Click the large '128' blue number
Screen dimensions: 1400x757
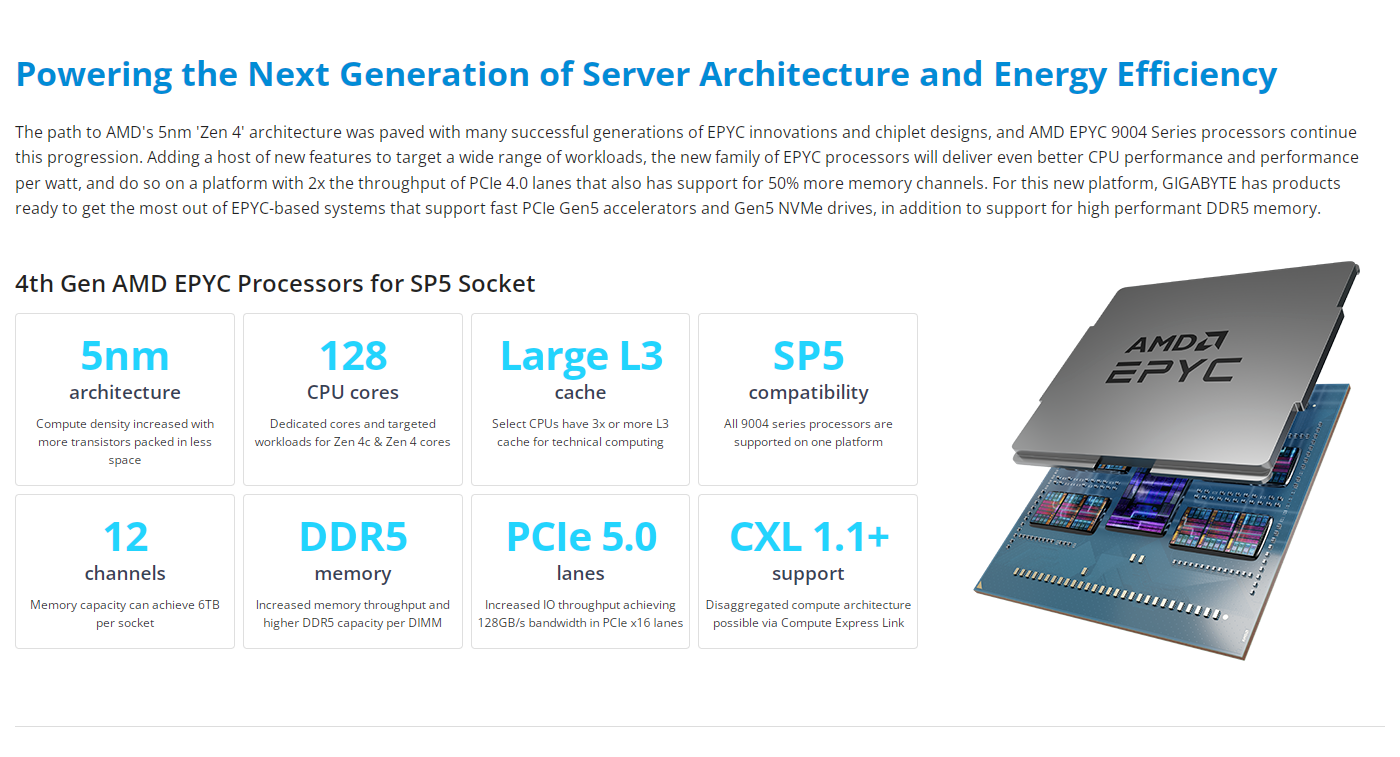pos(353,355)
